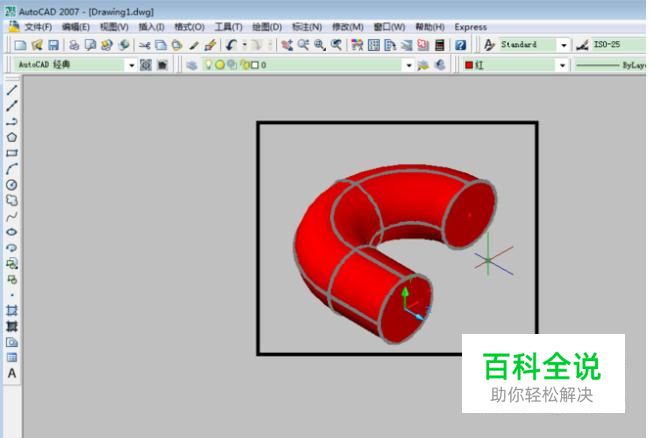The image size is (650, 438).
Task: Click Make Object's Layer Current icon
Action: [x=423, y=65]
